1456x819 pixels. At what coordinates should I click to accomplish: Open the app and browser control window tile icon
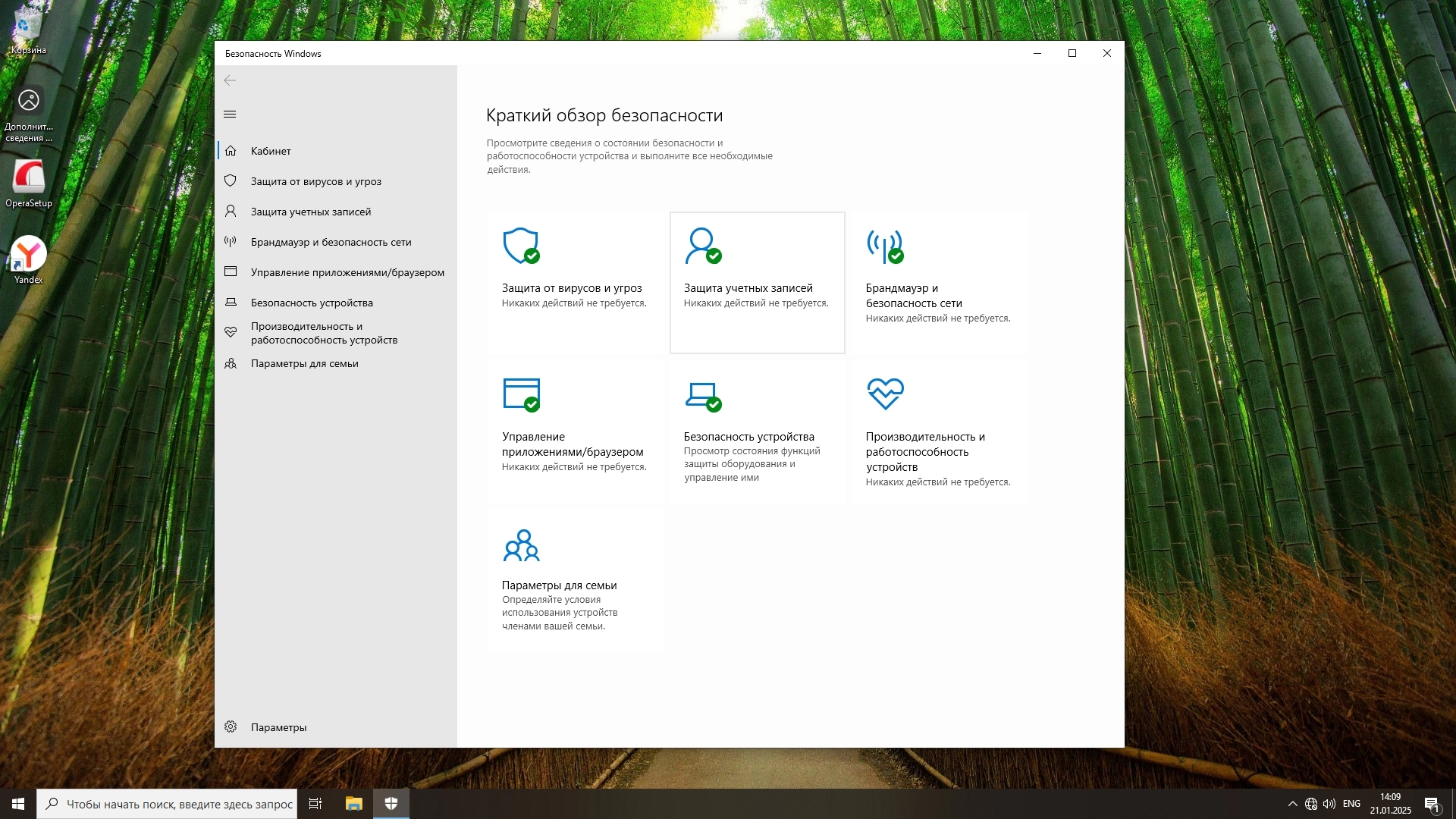(x=521, y=394)
